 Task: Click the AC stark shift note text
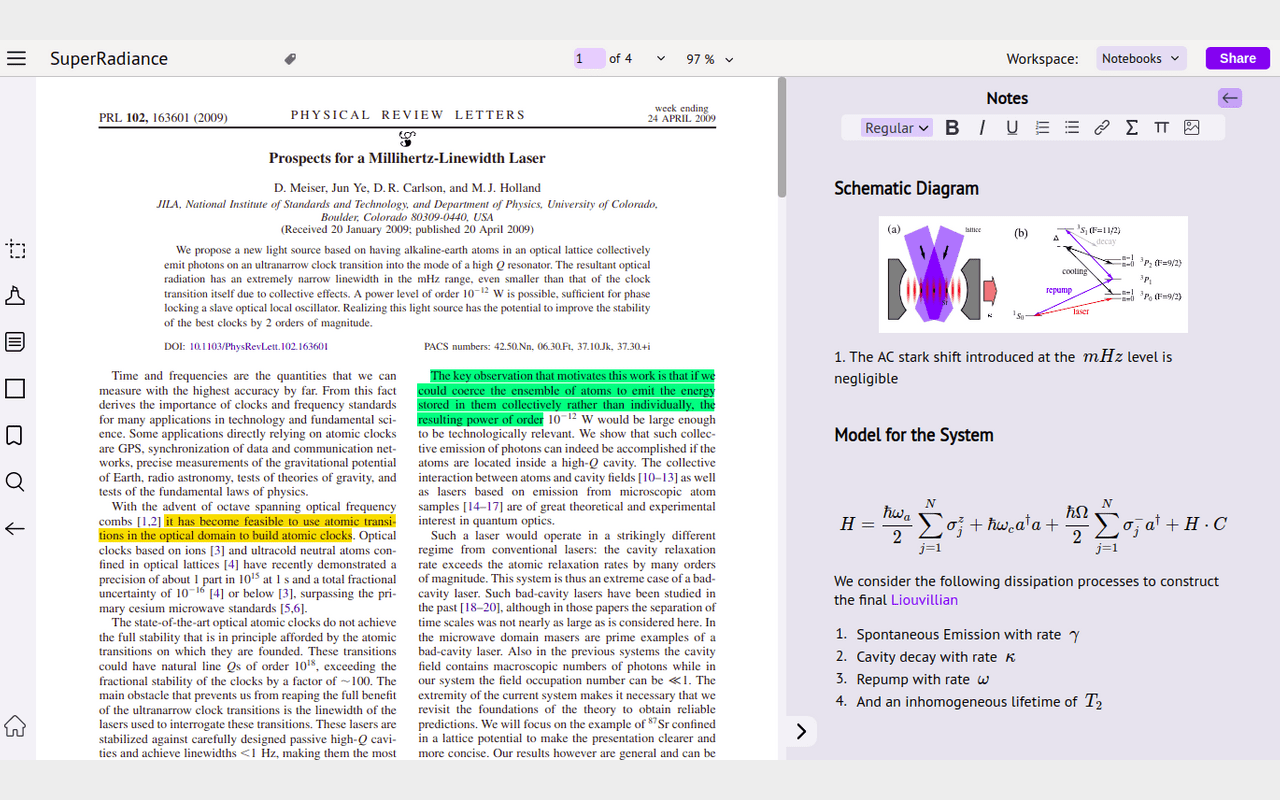tap(1003, 367)
